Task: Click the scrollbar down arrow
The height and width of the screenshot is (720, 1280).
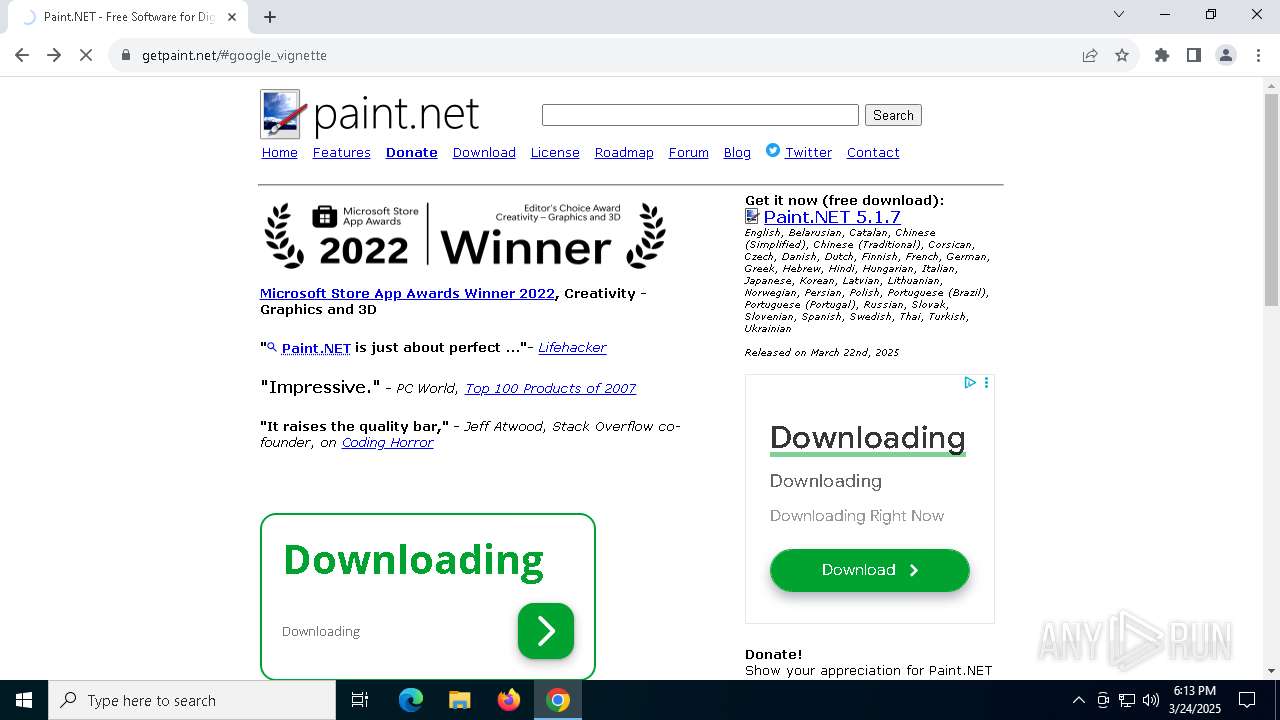Action: [1271, 671]
